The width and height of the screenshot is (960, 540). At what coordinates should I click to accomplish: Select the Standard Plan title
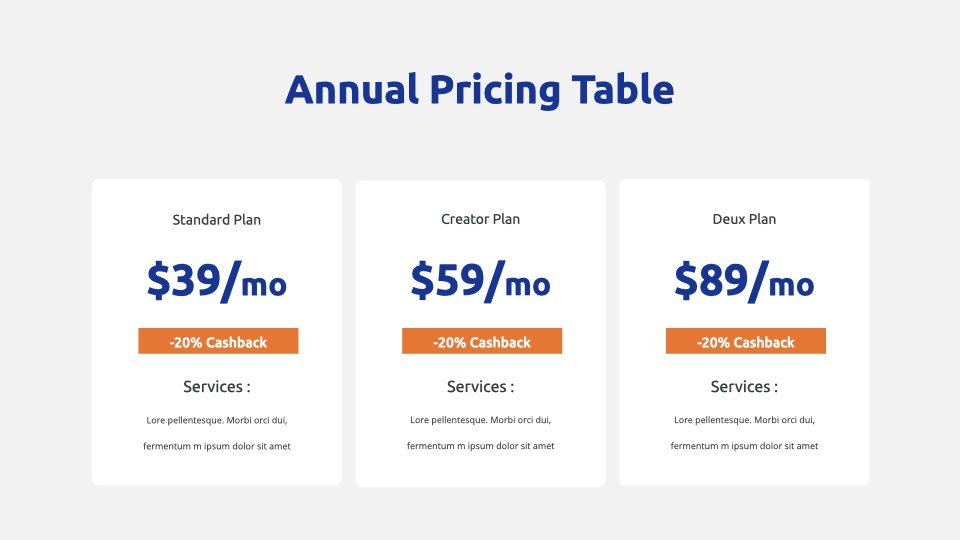click(217, 220)
